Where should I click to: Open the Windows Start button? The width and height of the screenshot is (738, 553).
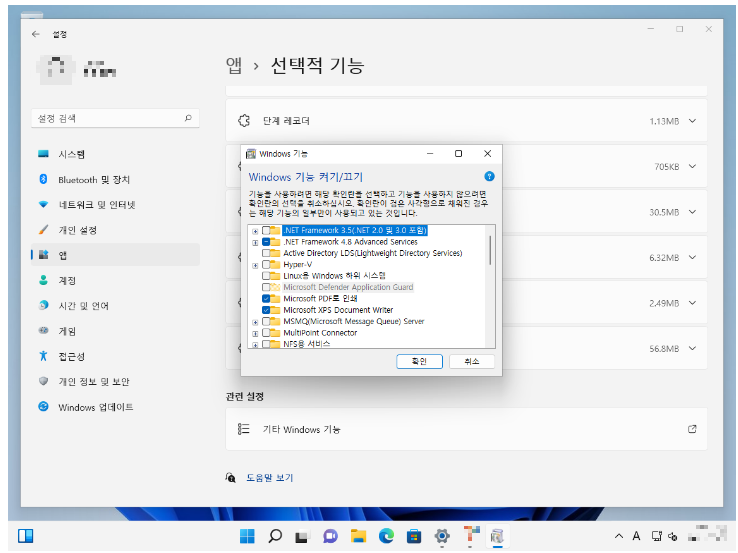point(247,536)
